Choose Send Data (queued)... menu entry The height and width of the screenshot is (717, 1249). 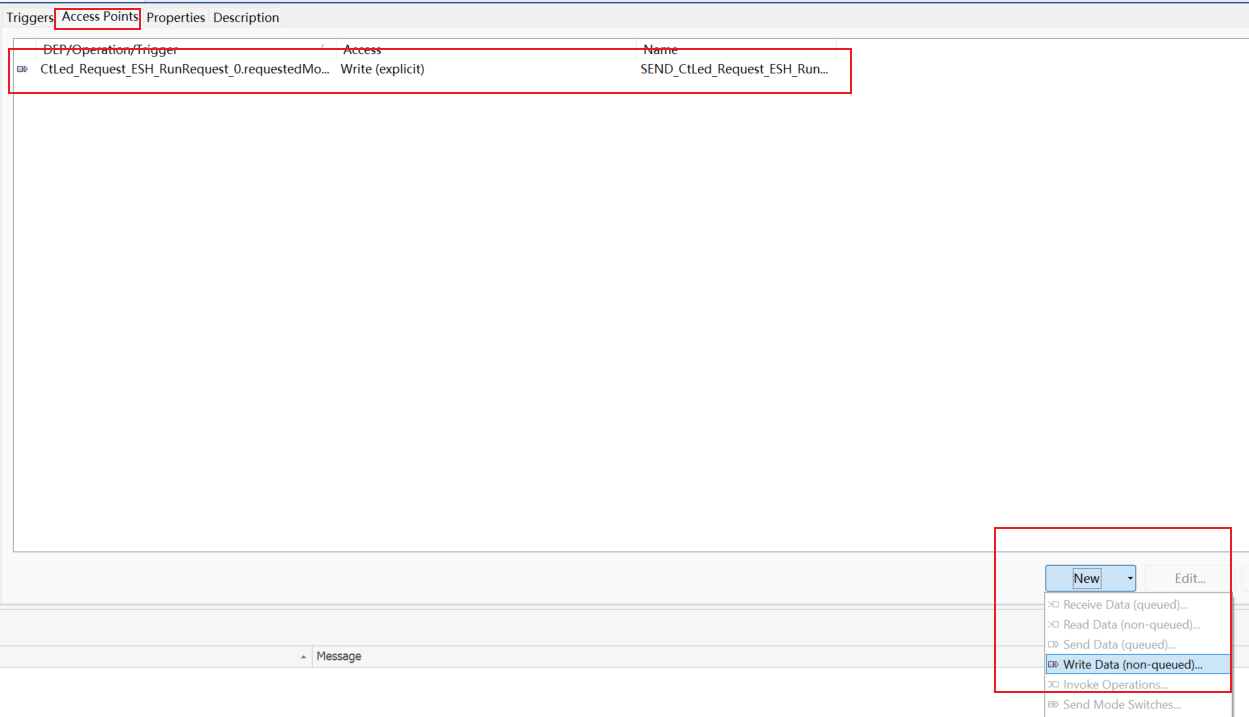[1139, 645]
